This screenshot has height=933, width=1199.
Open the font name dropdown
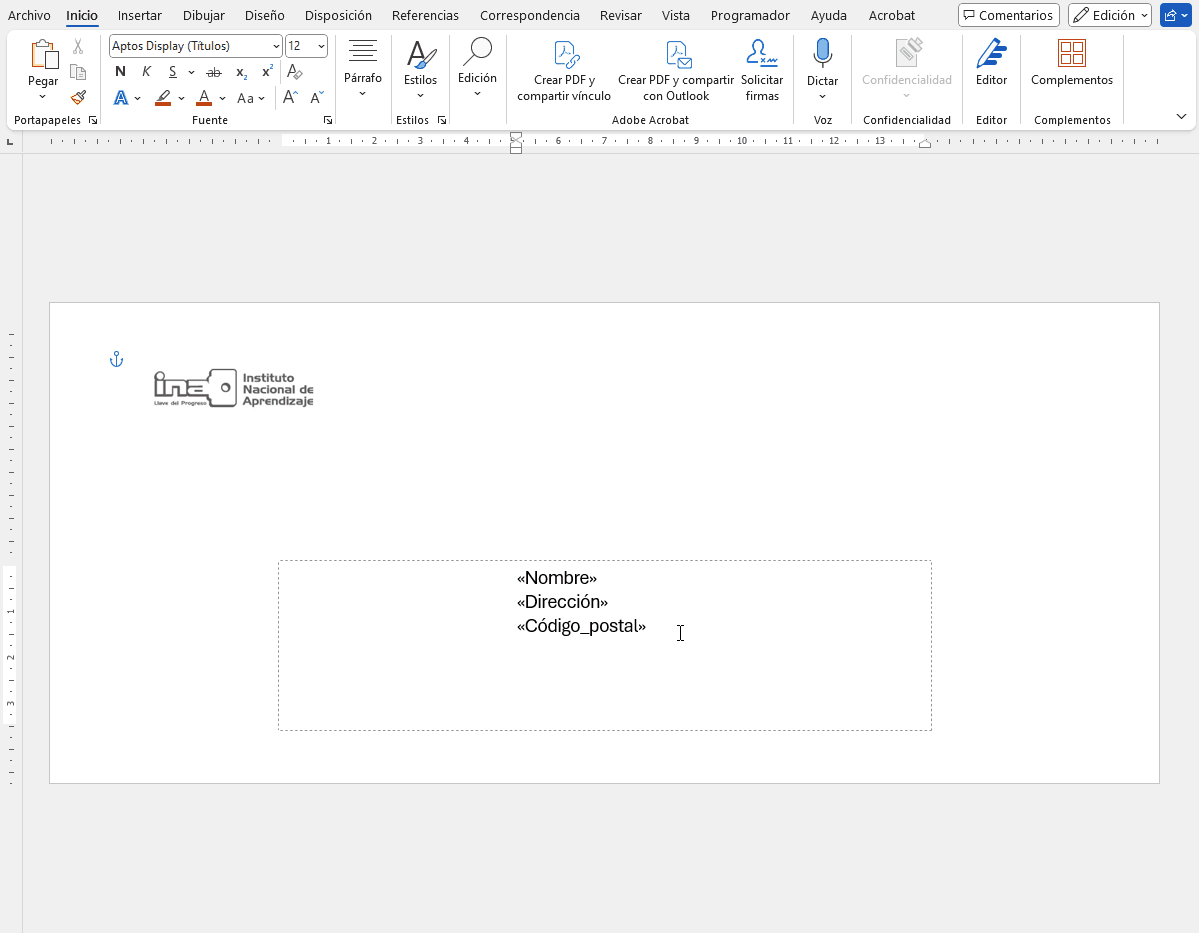[x=276, y=46]
